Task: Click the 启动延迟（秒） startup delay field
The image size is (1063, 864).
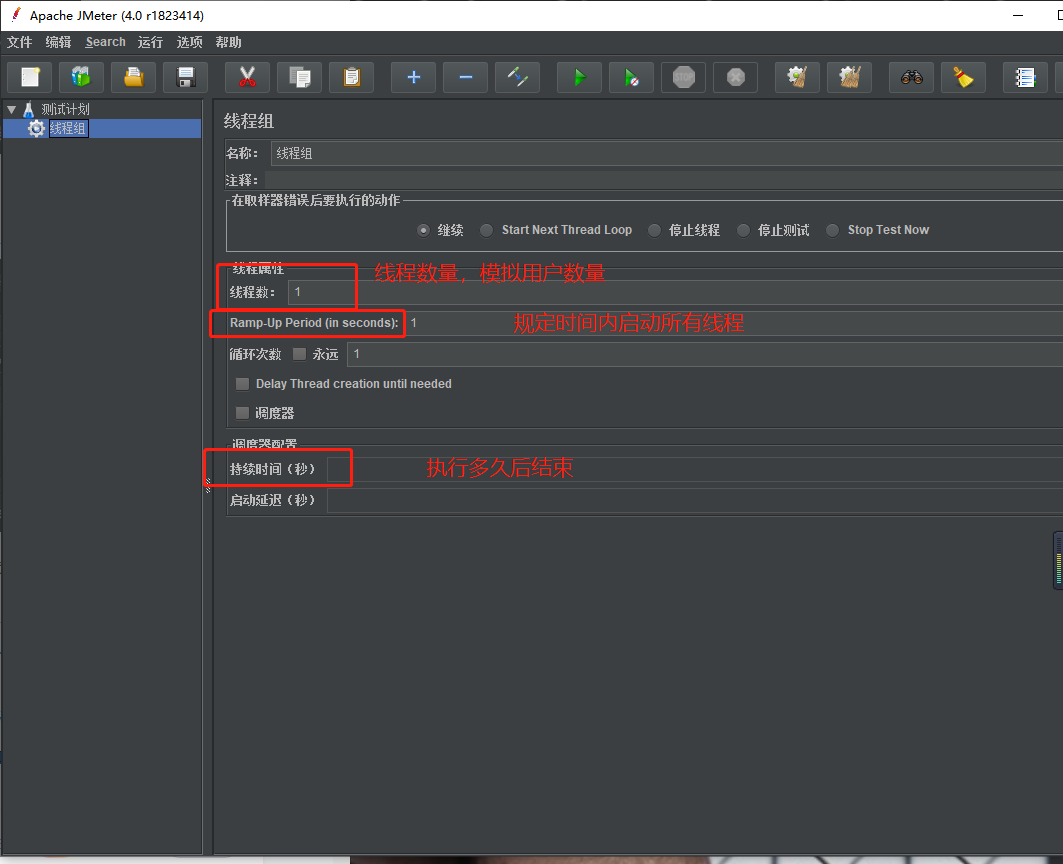Action: tap(695, 500)
